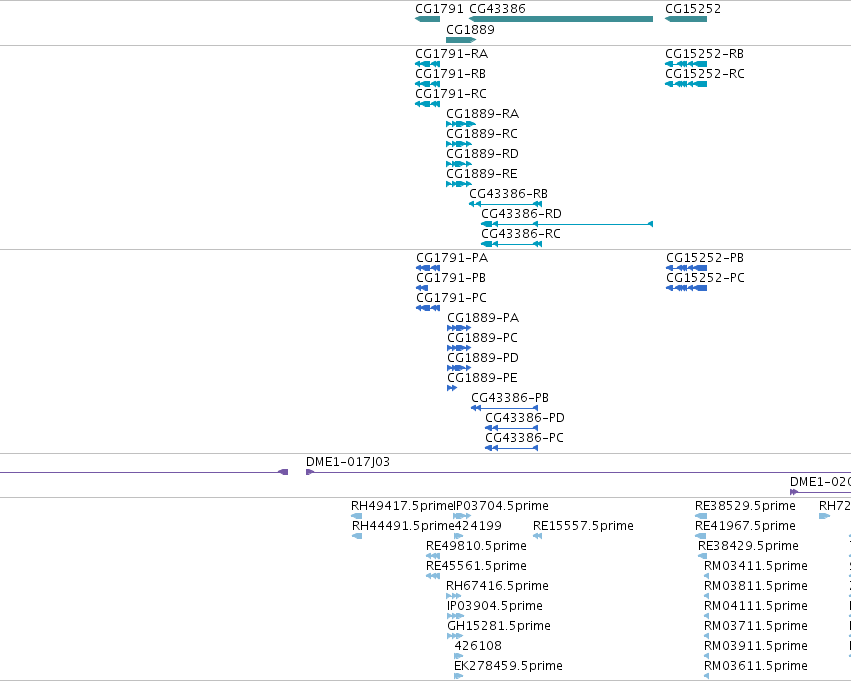Open transcript CG15252-RC

tap(705, 74)
